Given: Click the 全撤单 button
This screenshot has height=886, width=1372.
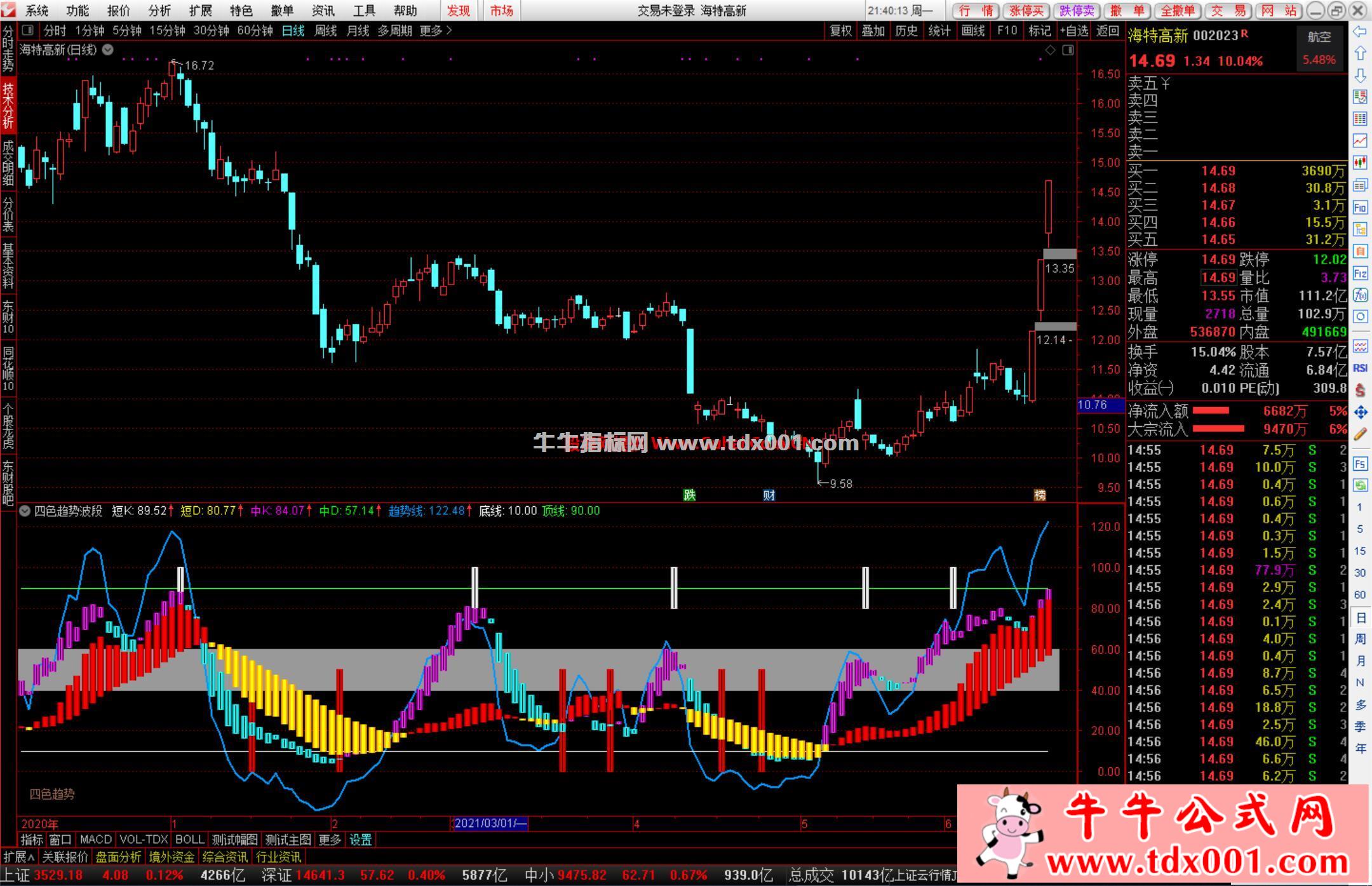Looking at the screenshot, I should [1178, 11].
